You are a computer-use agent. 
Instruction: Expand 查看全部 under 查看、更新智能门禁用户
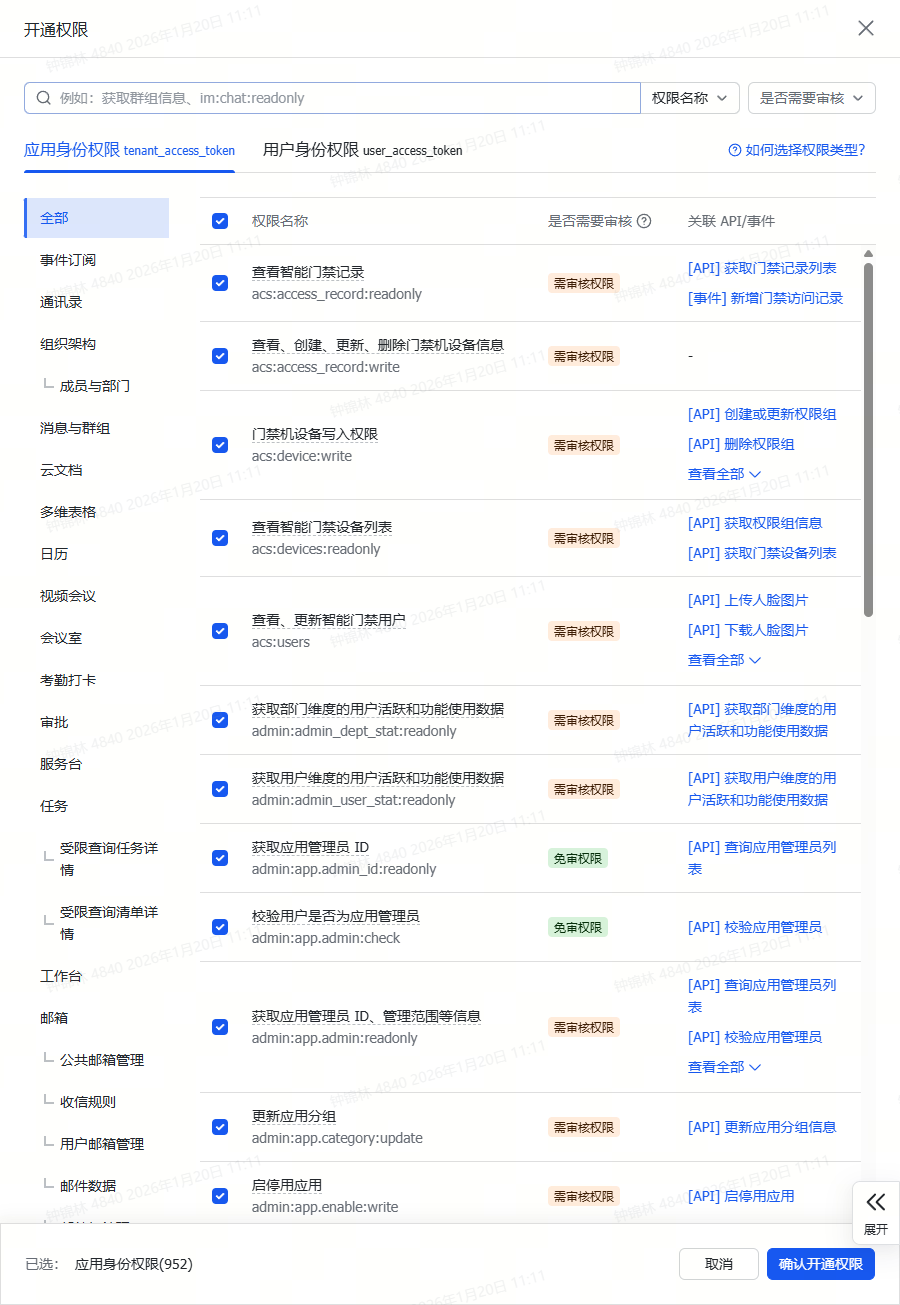pos(724,660)
